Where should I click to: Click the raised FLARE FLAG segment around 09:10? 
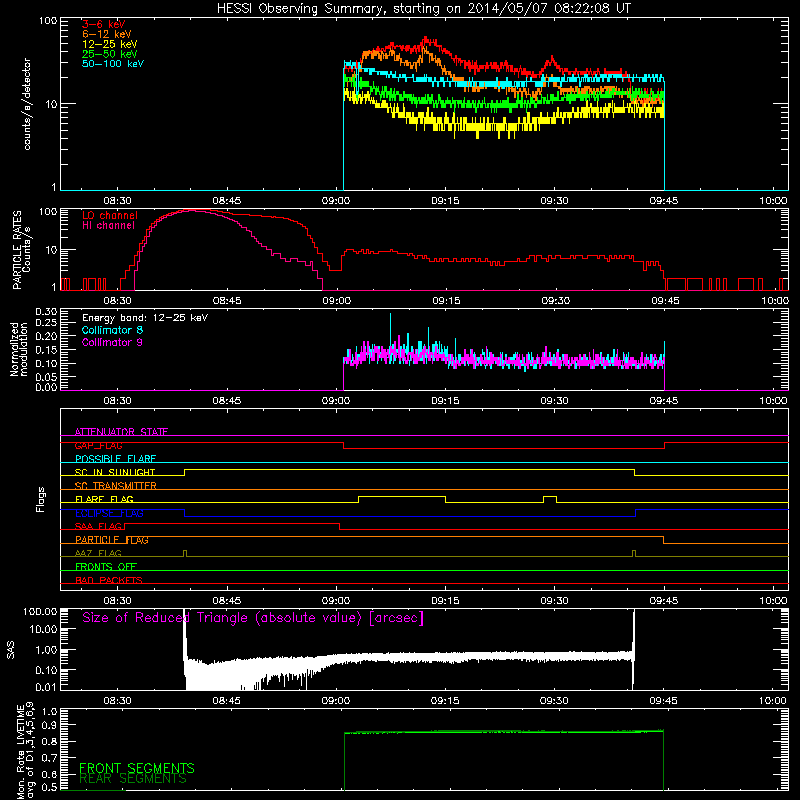click(402, 496)
